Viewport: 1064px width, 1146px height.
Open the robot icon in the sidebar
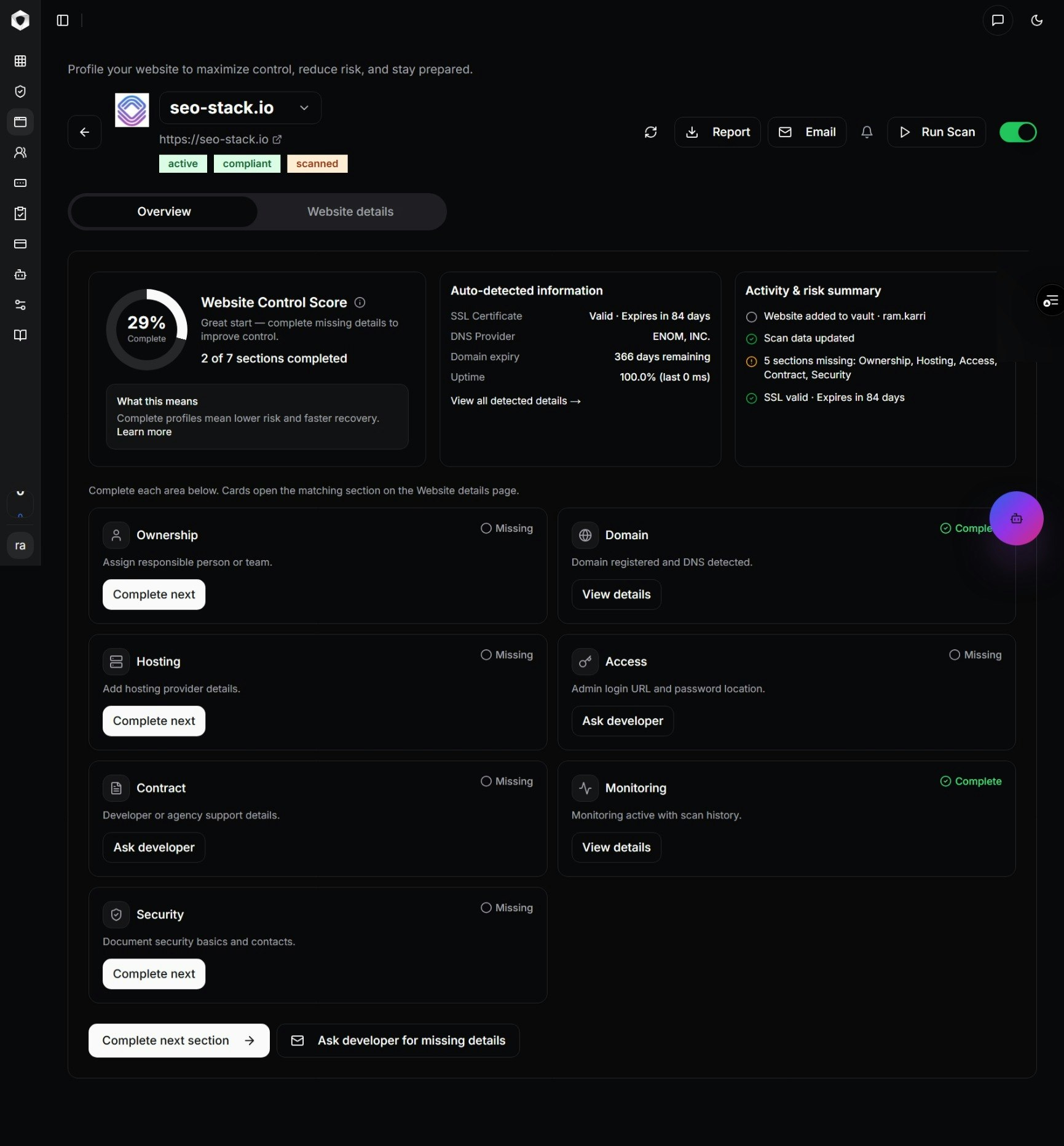pos(20,274)
